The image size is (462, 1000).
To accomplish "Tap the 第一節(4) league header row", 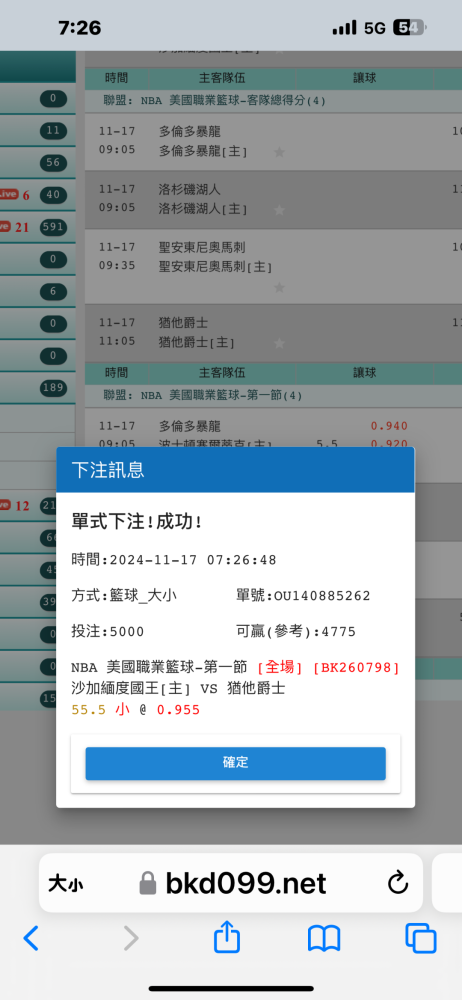I will pyautogui.click(x=273, y=395).
